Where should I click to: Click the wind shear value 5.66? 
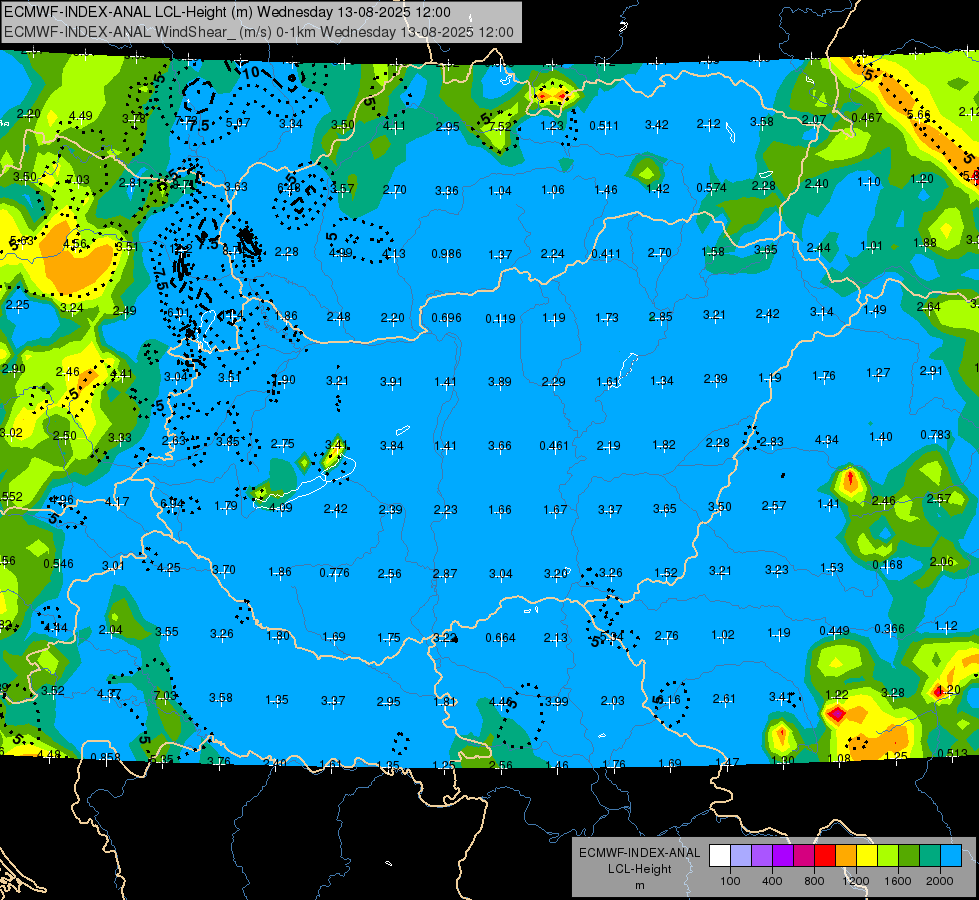tap(918, 114)
